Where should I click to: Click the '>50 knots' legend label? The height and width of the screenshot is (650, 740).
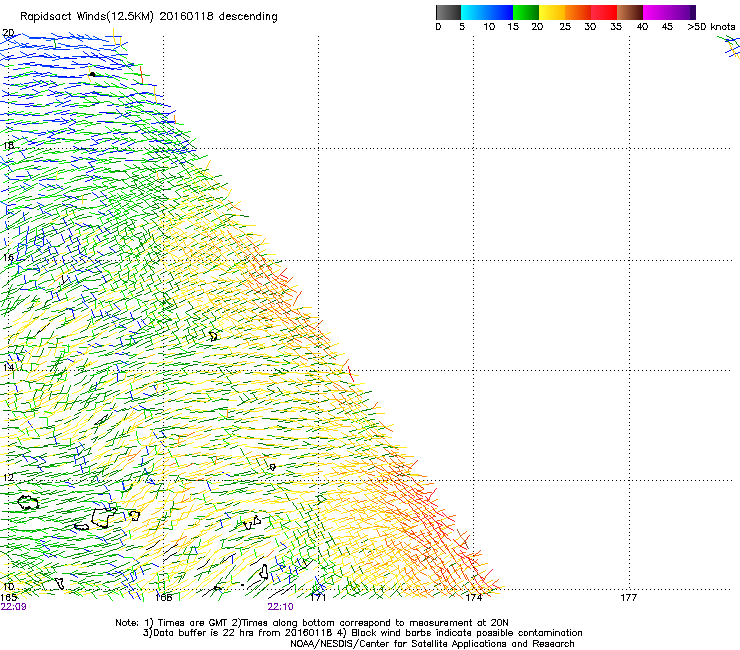coord(711,26)
